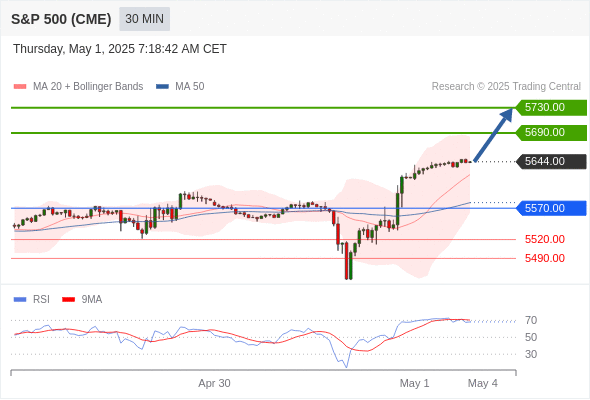Click the 5520.00 support level label
590x400 pixels.
pyautogui.click(x=544, y=239)
